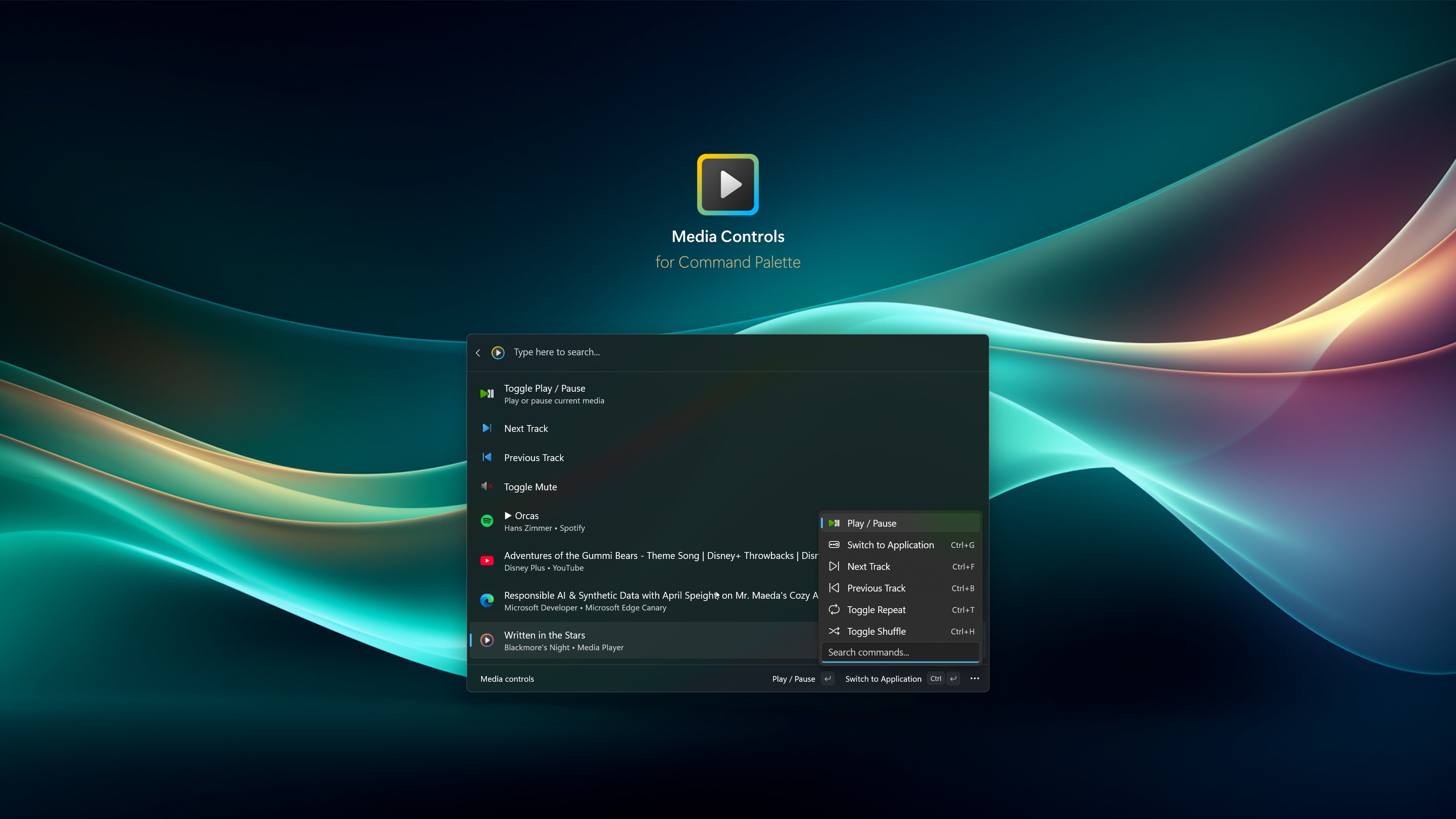1456x819 pixels.
Task: Click the Media Player icon for Written in the Stars
Action: point(486,640)
